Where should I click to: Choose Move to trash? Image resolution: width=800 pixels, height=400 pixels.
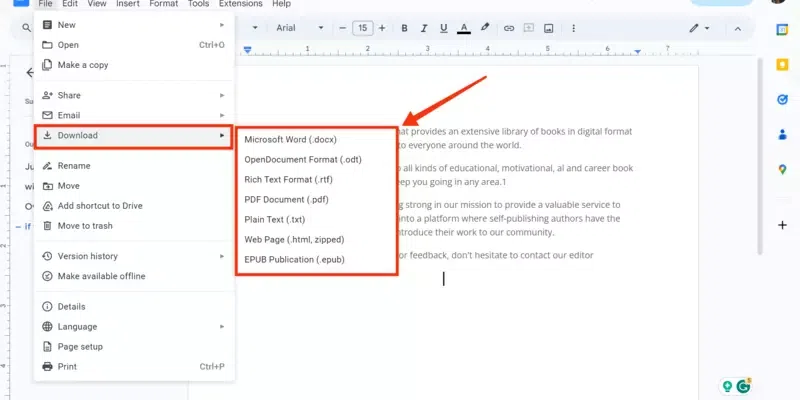134,226
